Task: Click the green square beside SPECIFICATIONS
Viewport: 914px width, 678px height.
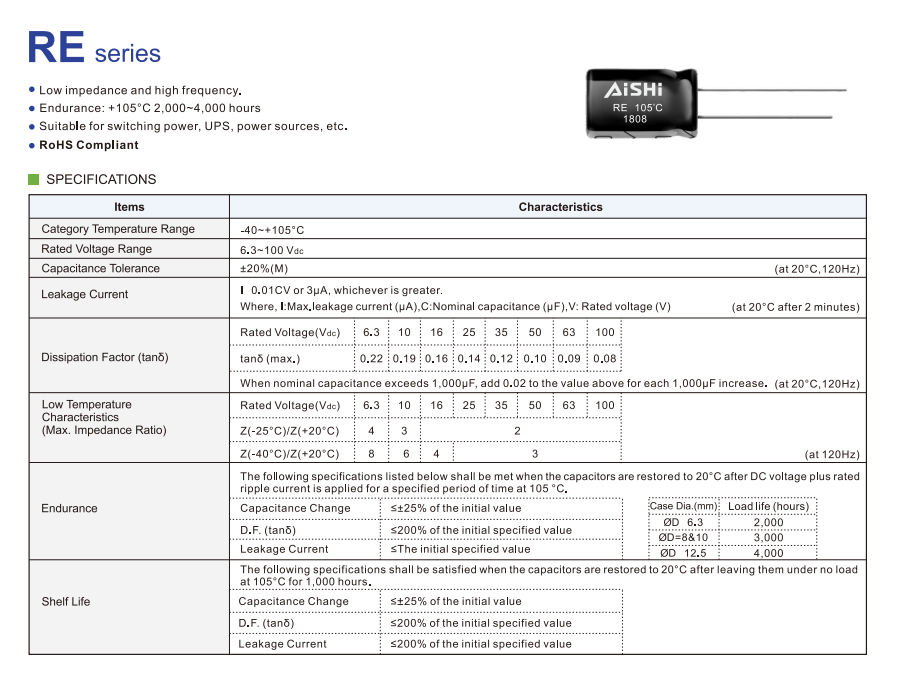Action: click(x=33, y=180)
